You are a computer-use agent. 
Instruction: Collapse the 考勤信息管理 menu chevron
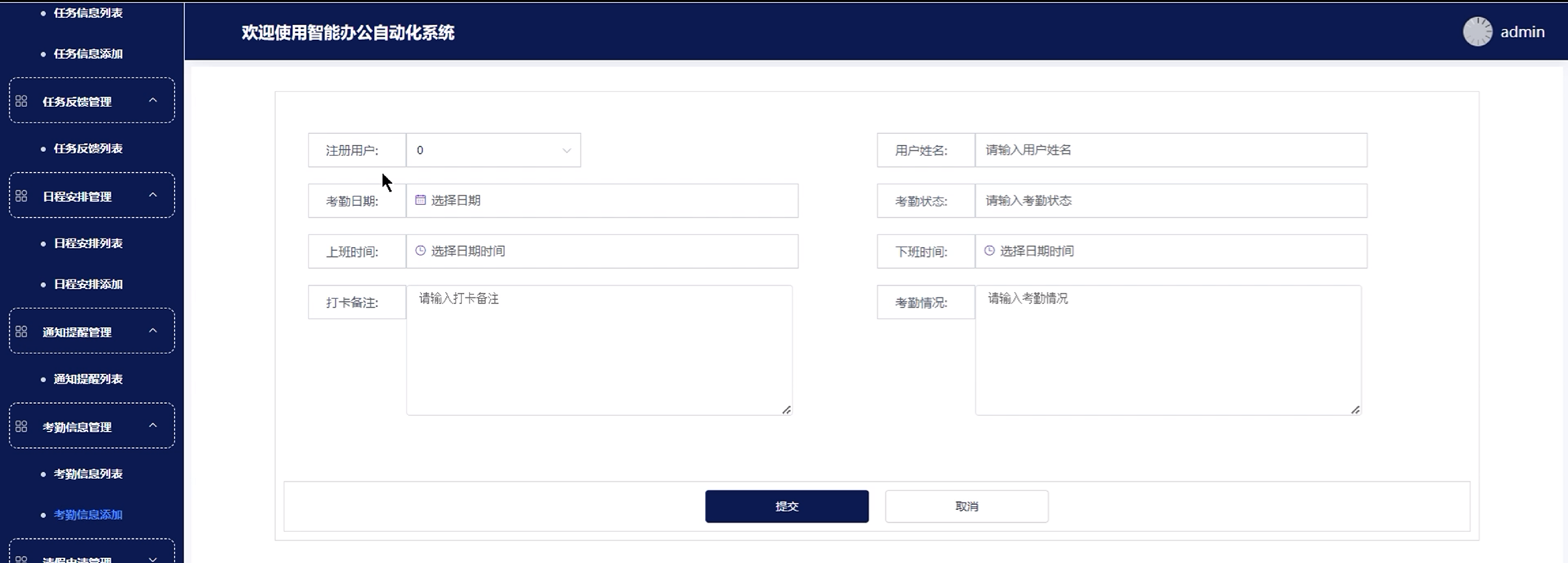[x=153, y=426]
